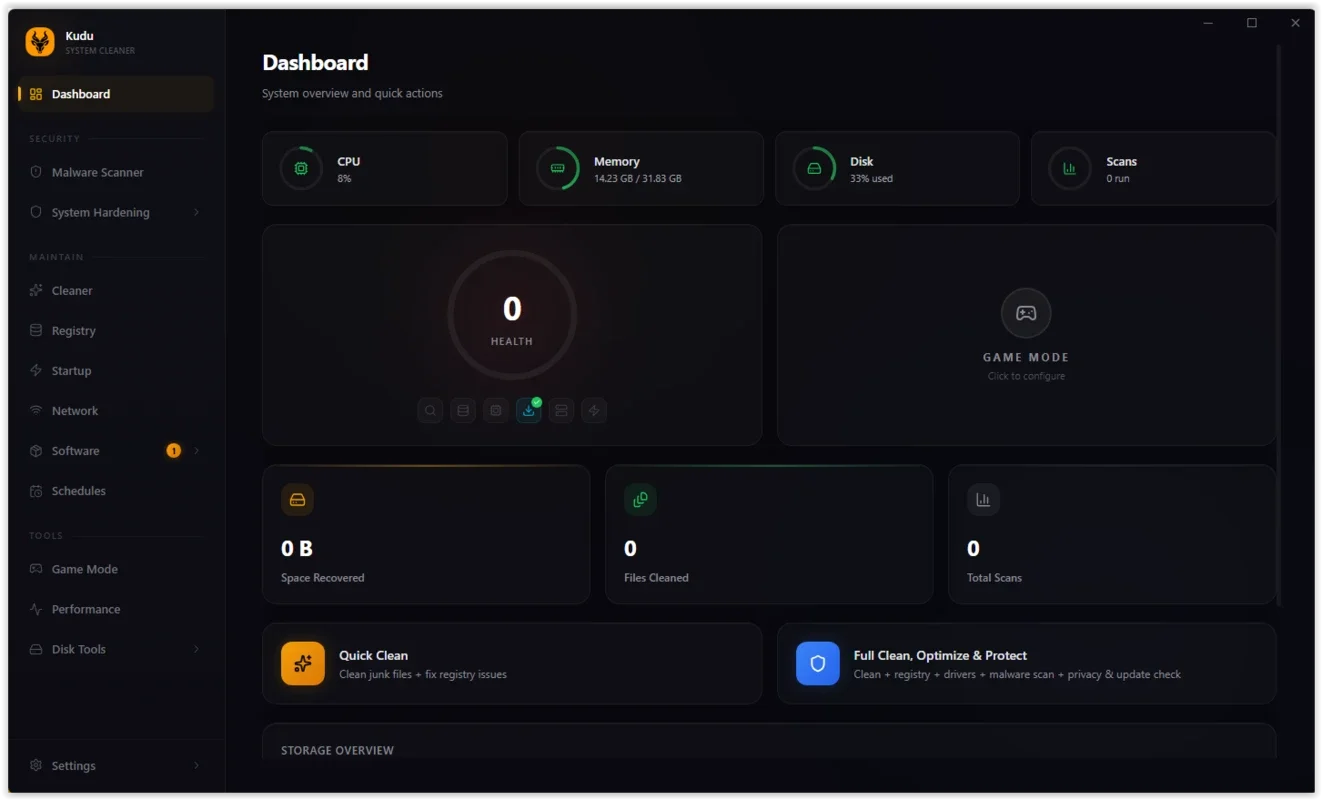Click the Memory usage ring gauge
Screen dimensions: 1322x800
pyautogui.click(x=557, y=168)
